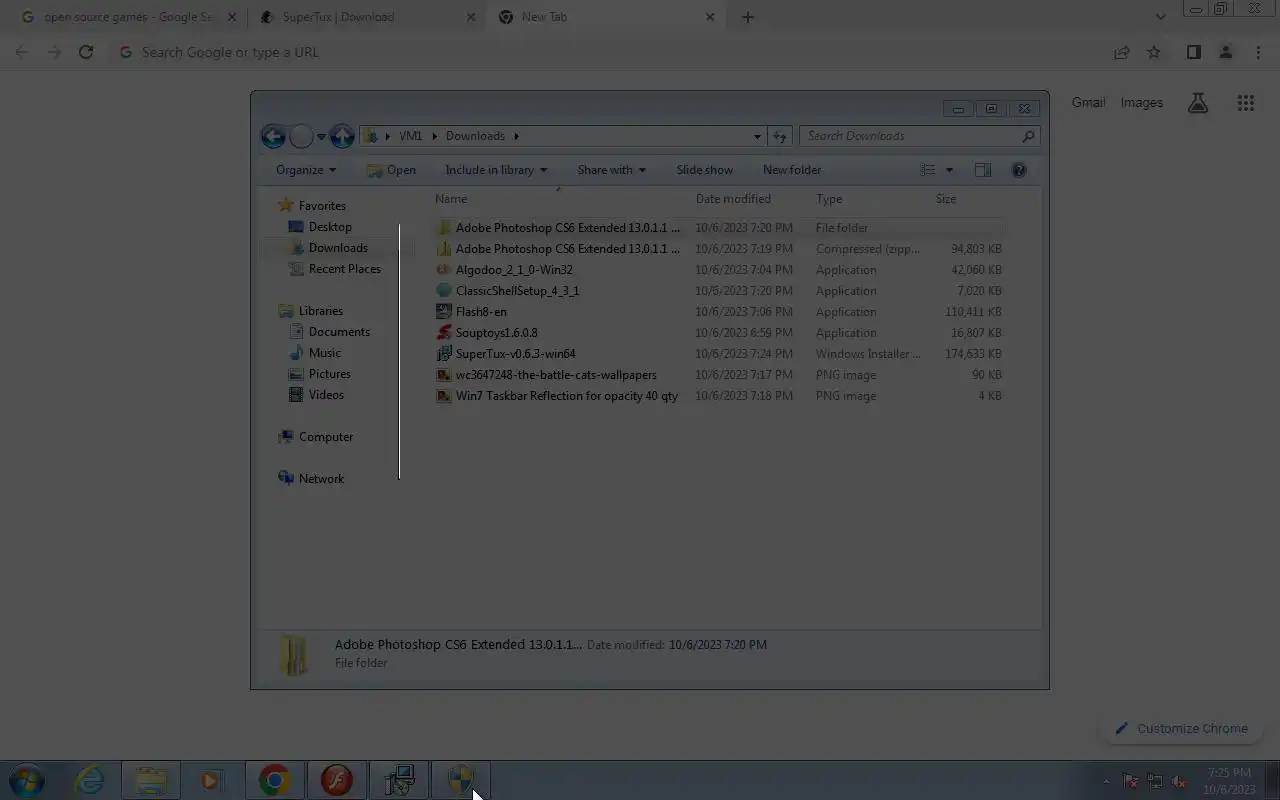Open the Chrome profile icon
The width and height of the screenshot is (1280, 800).
(x=1225, y=52)
